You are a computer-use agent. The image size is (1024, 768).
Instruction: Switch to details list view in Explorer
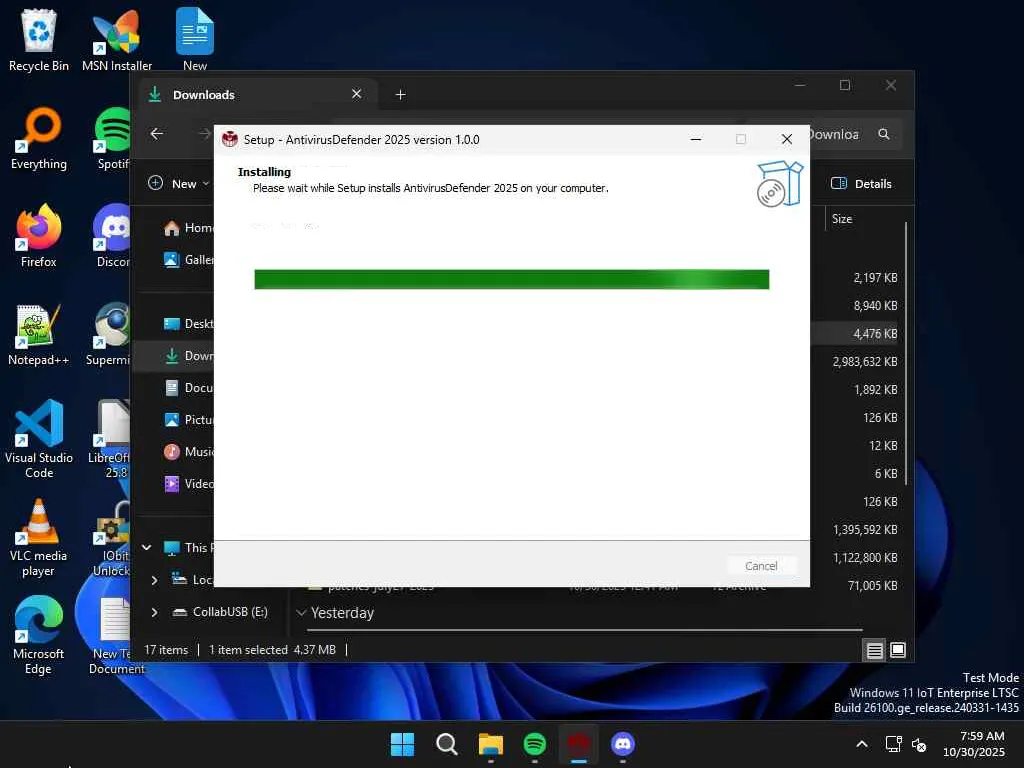[874, 650]
